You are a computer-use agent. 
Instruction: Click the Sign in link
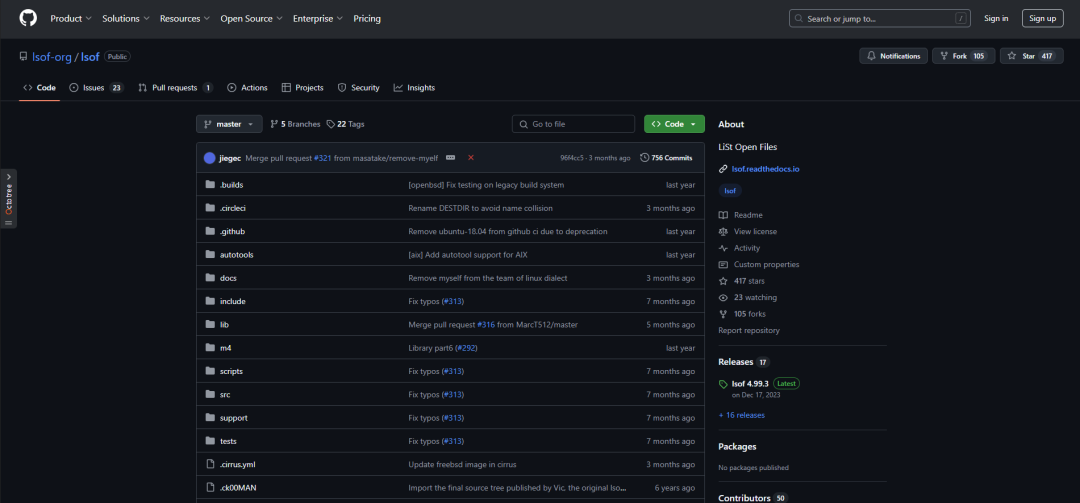click(x=996, y=19)
